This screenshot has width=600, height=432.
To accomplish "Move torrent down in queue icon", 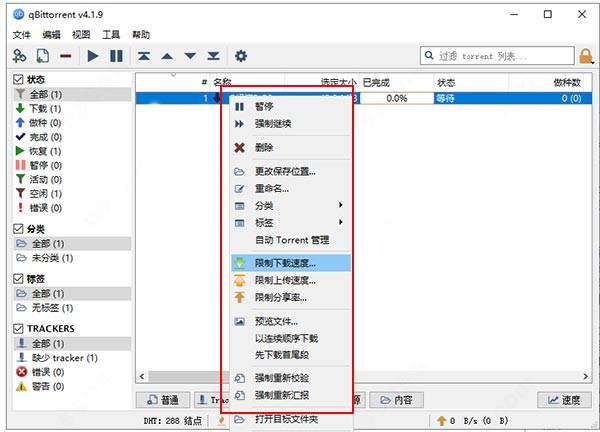I will tap(190, 56).
